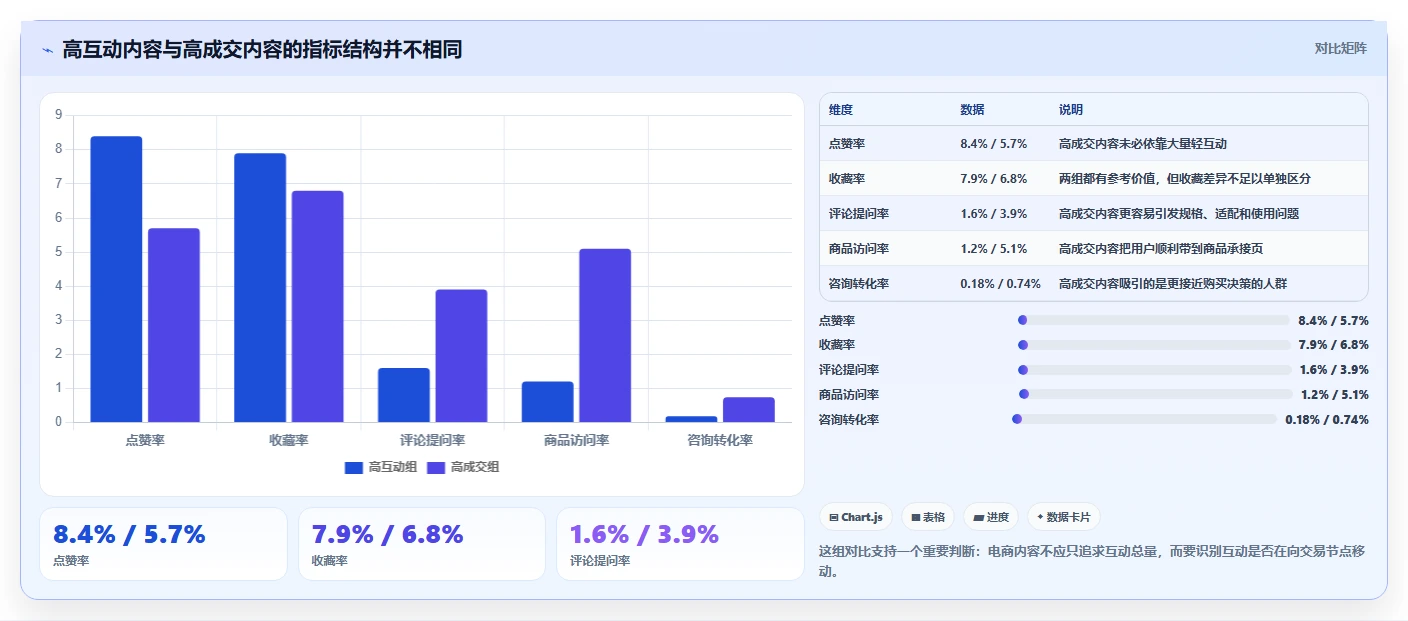The height and width of the screenshot is (621, 1408).
Task: Click the 点赞率 chart axis label
Action: (145, 440)
